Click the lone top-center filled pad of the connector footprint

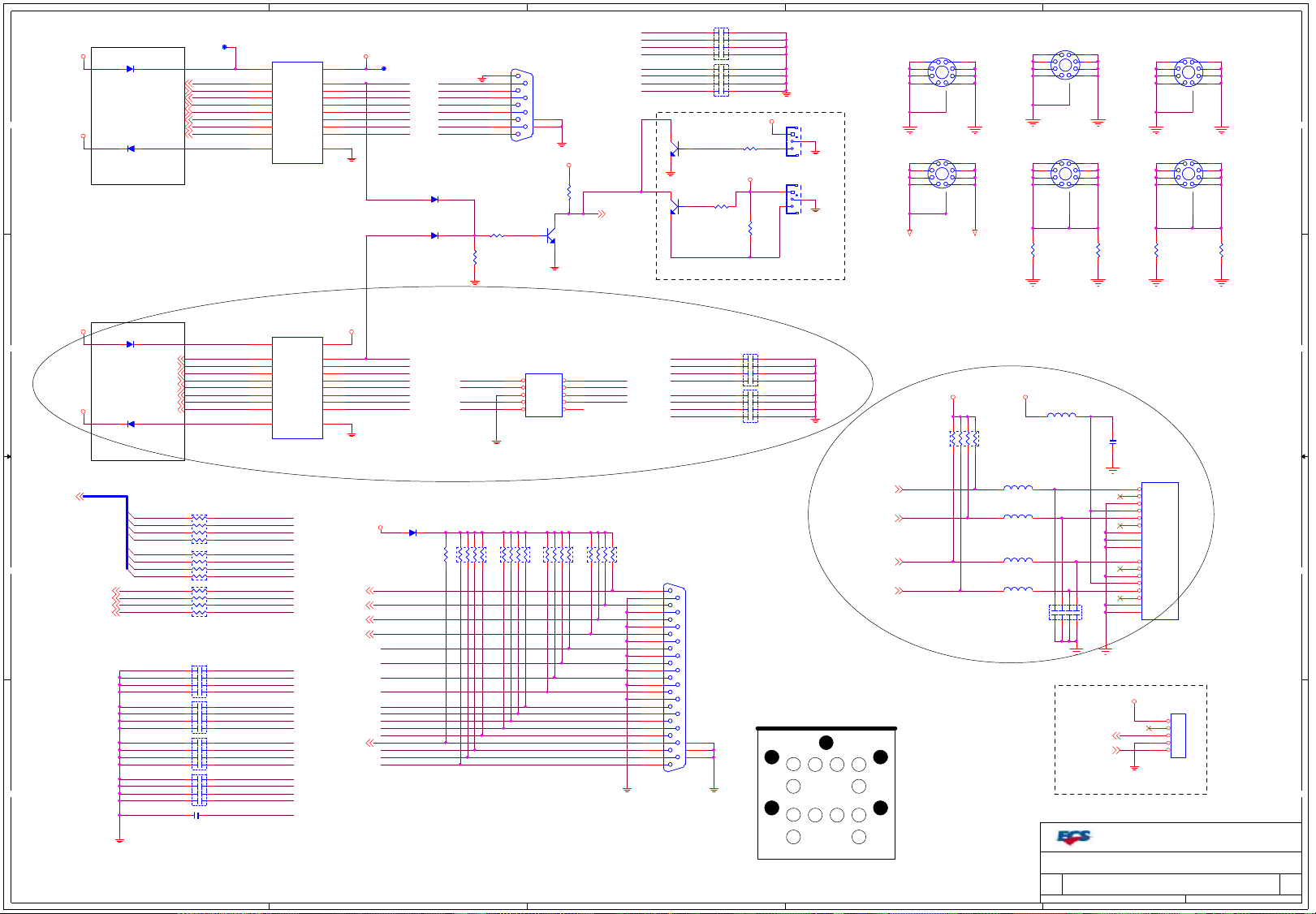point(826,742)
